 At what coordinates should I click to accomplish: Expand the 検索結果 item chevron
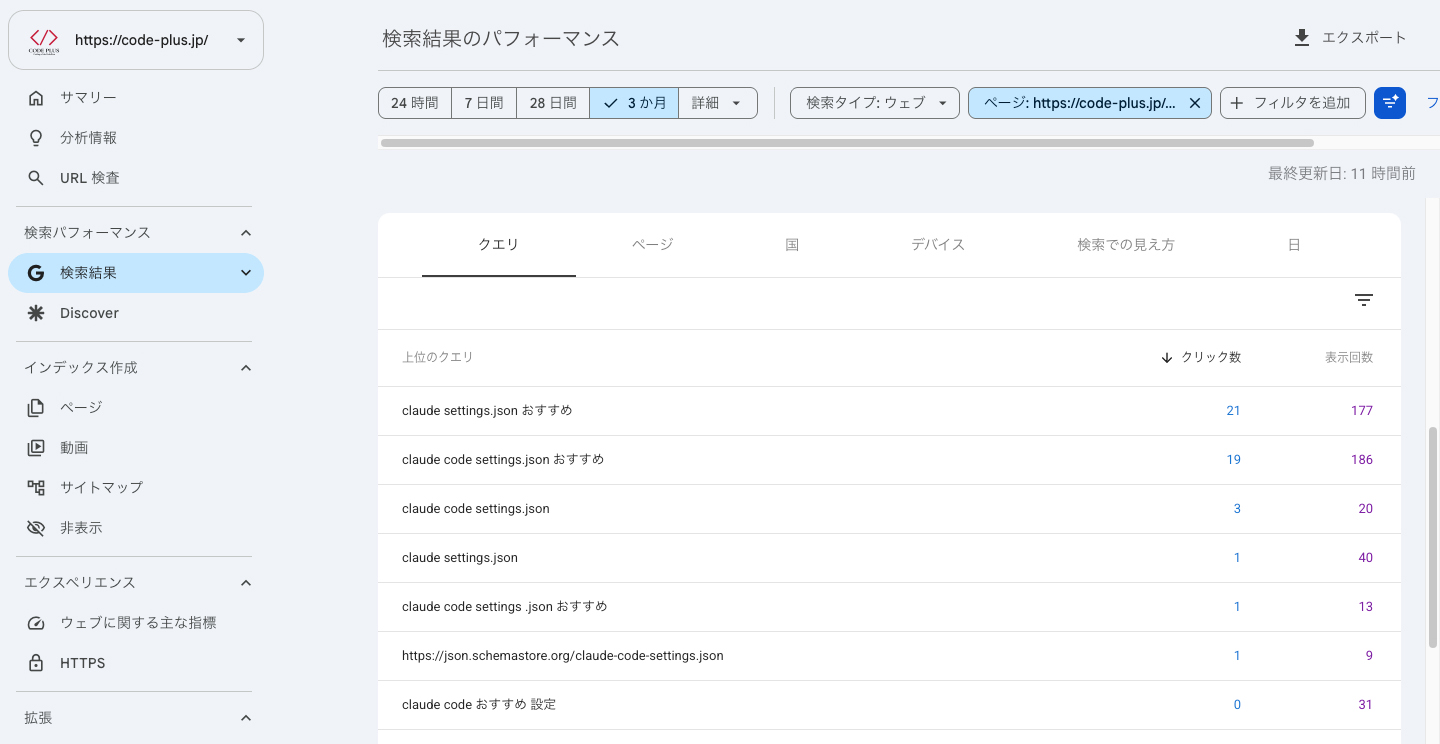tap(246, 273)
